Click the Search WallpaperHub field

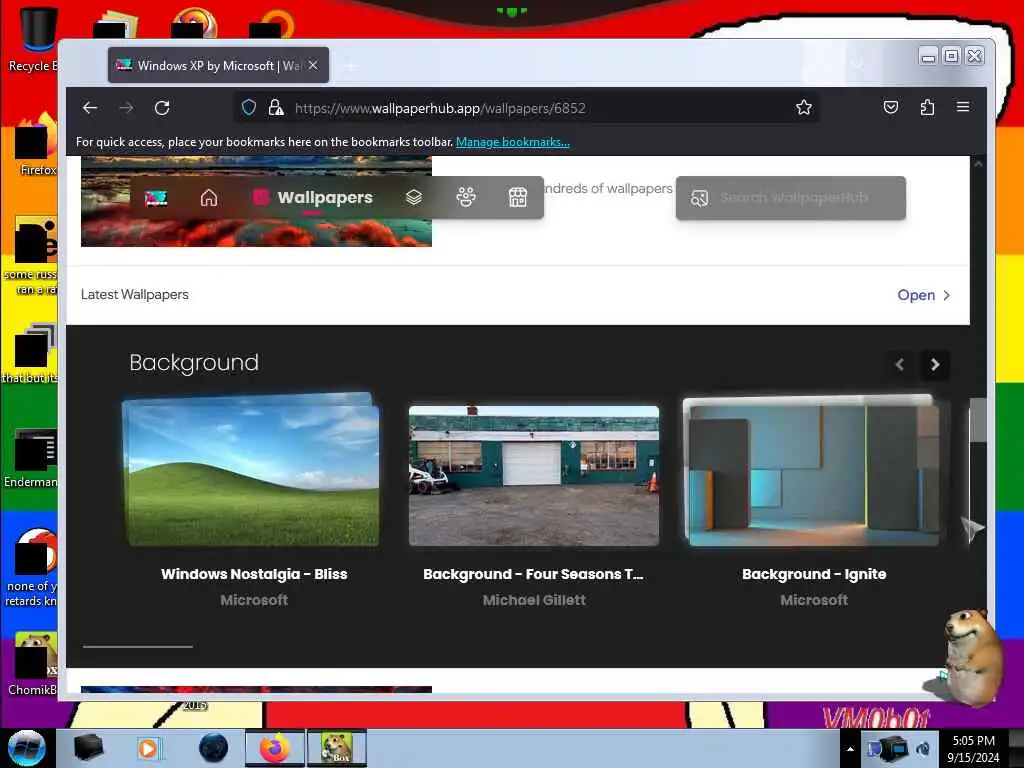pyautogui.click(x=791, y=198)
